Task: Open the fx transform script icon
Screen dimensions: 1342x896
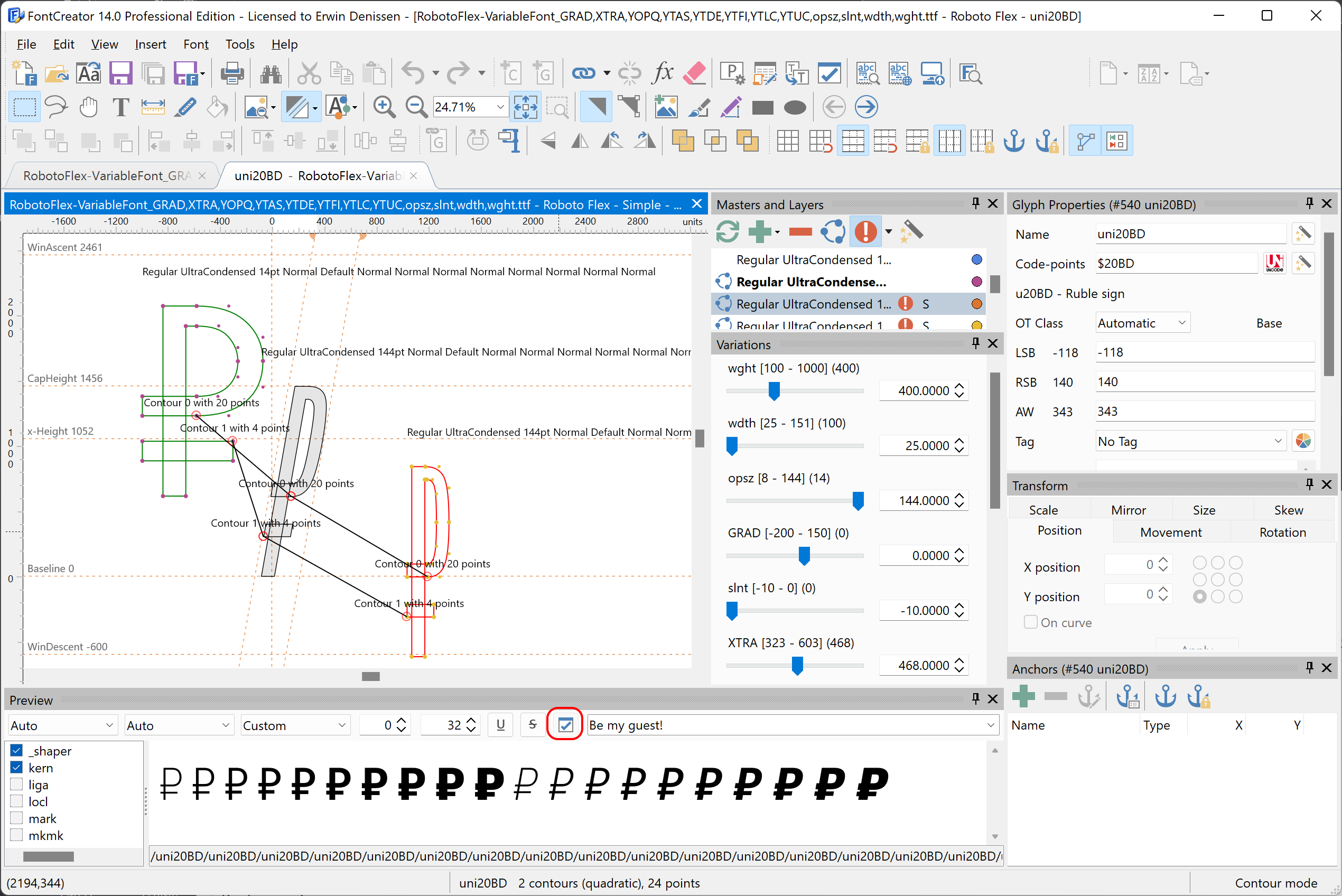Action: [x=663, y=74]
